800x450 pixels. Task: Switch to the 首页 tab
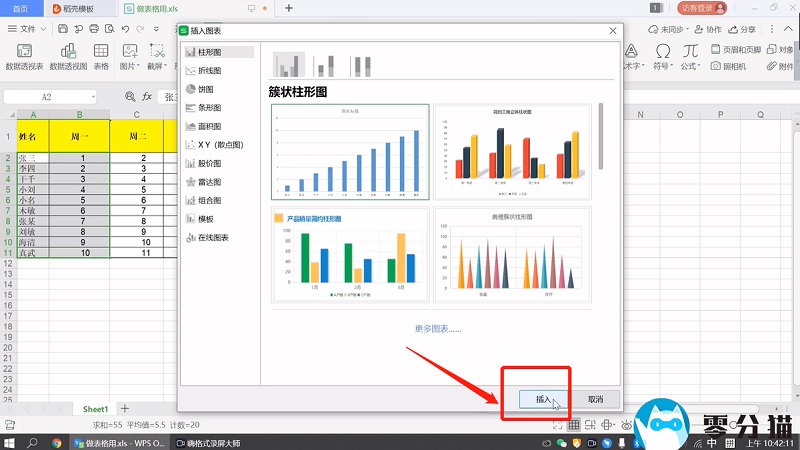tap(20, 8)
